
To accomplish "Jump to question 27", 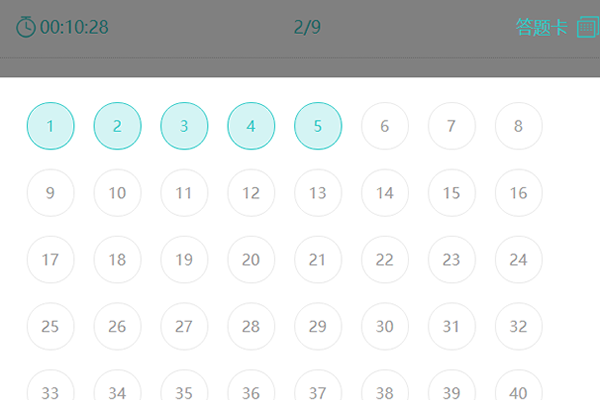I will point(184,327).
